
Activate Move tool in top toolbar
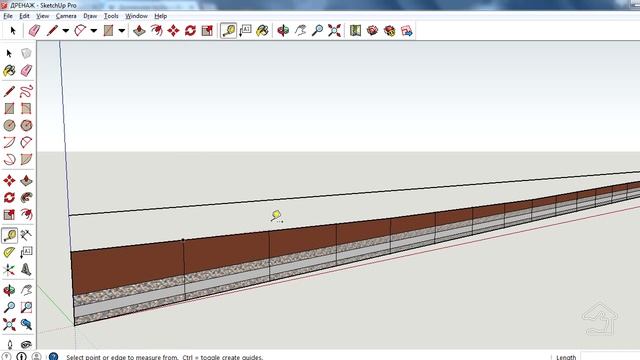(x=173, y=31)
